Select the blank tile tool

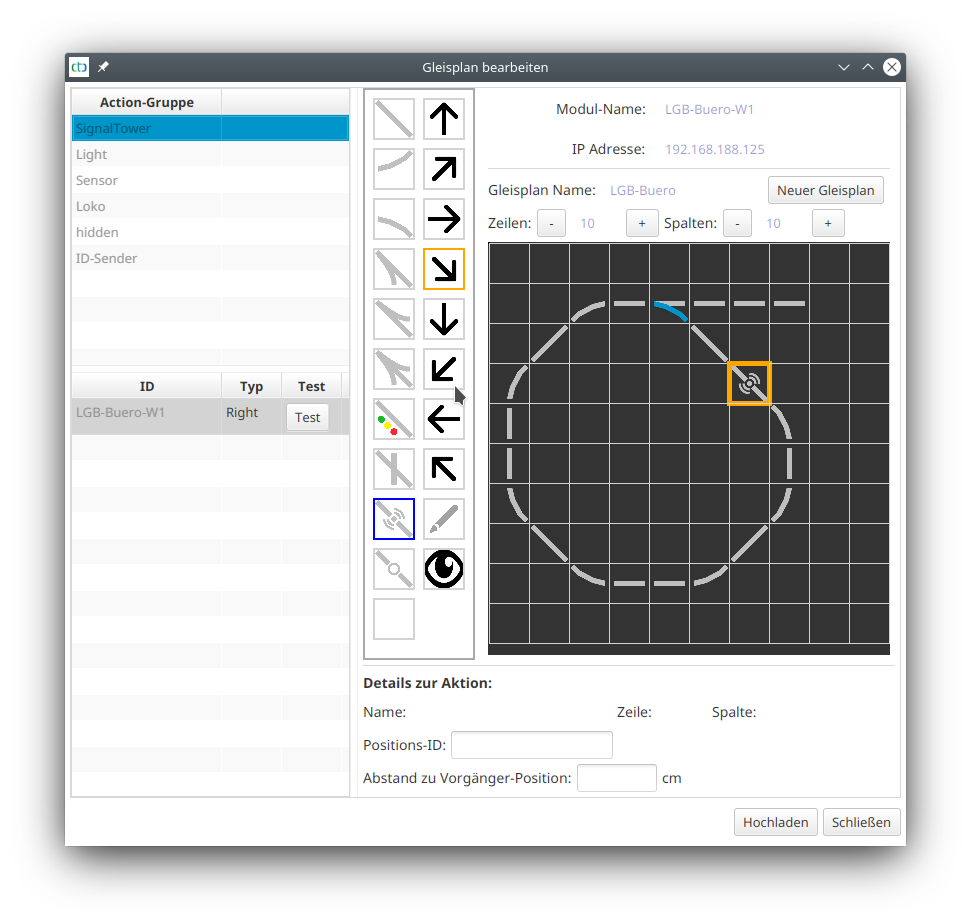pos(393,618)
